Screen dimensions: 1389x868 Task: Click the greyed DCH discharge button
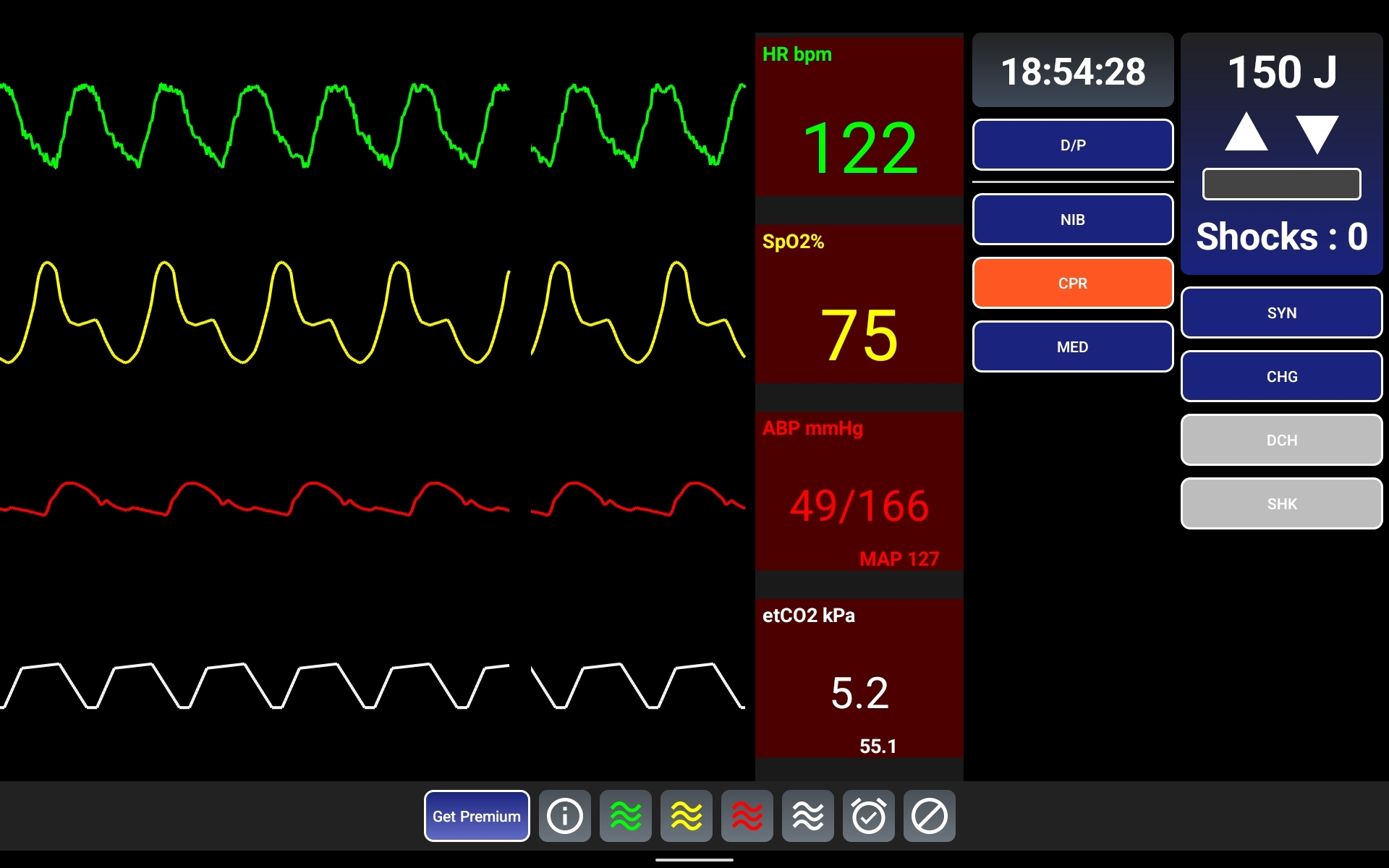pyautogui.click(x=1281, y=440)
